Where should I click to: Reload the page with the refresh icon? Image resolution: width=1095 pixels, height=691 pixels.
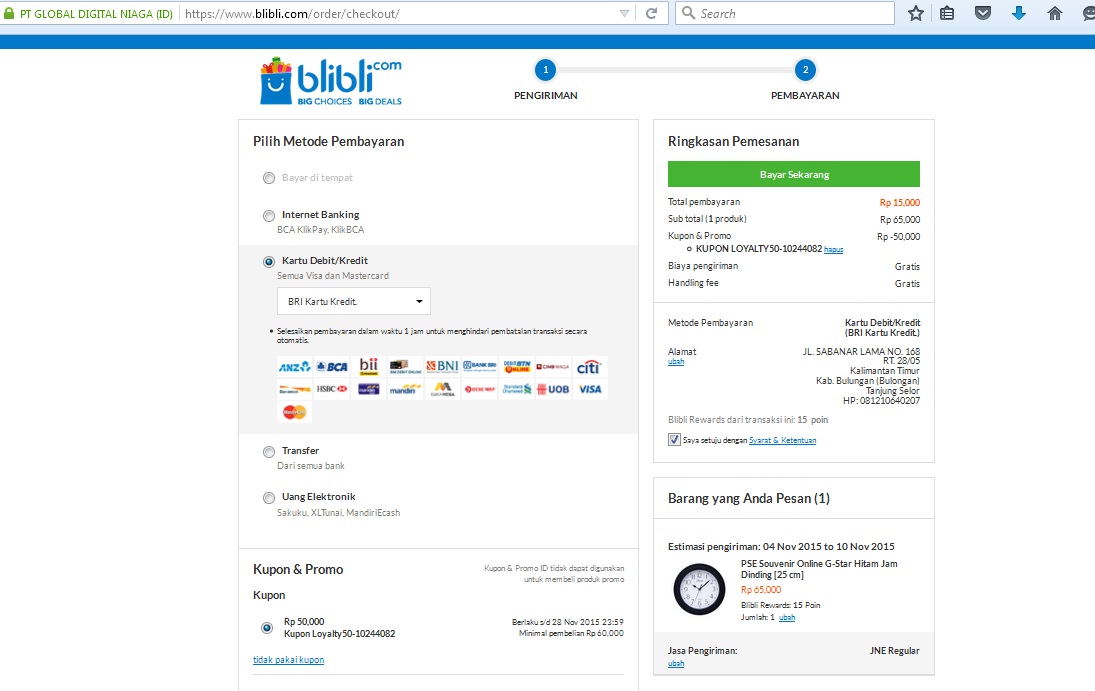tap(652, 13)
